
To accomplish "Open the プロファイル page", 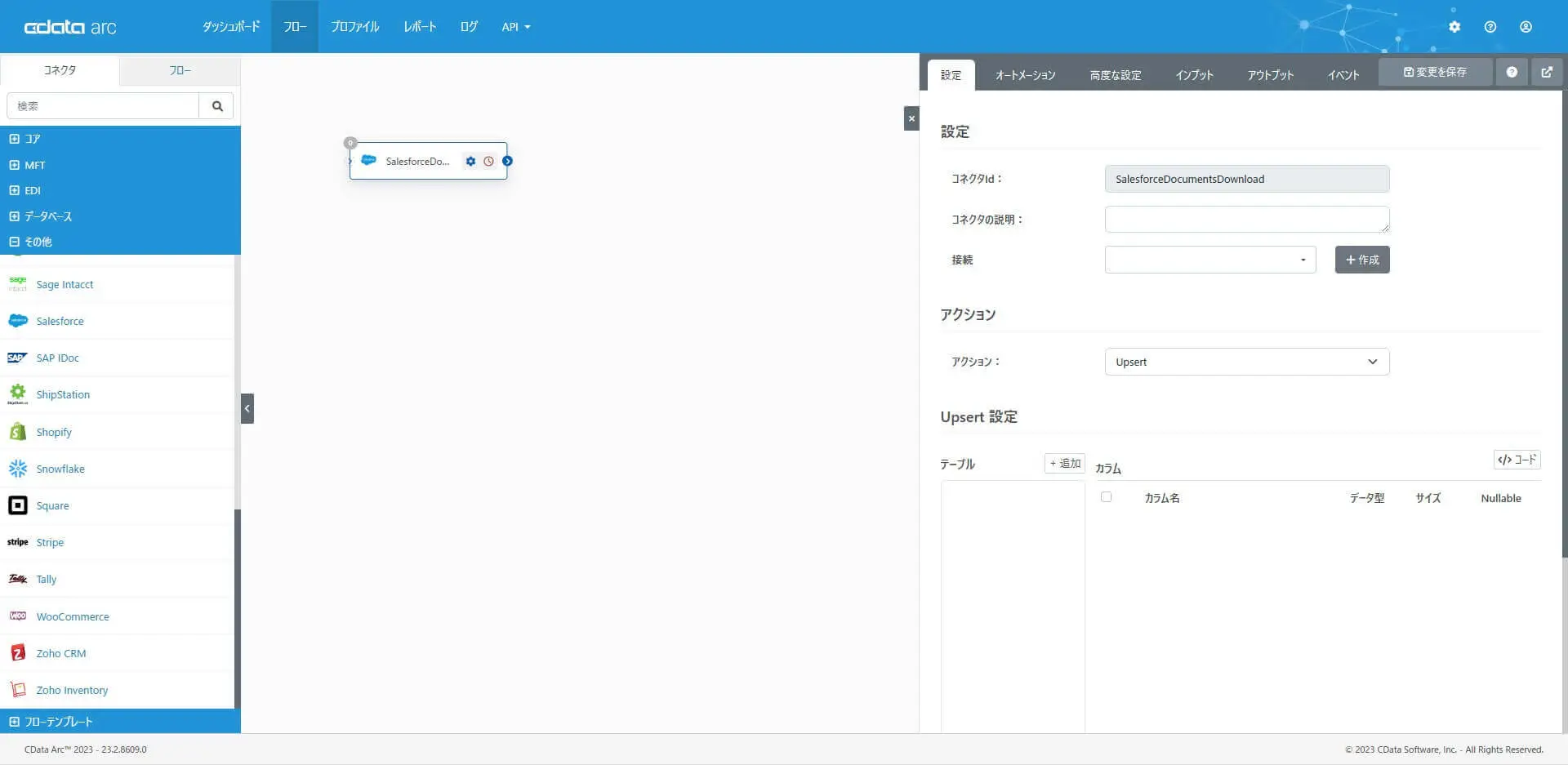I will [x=355, y=27].
